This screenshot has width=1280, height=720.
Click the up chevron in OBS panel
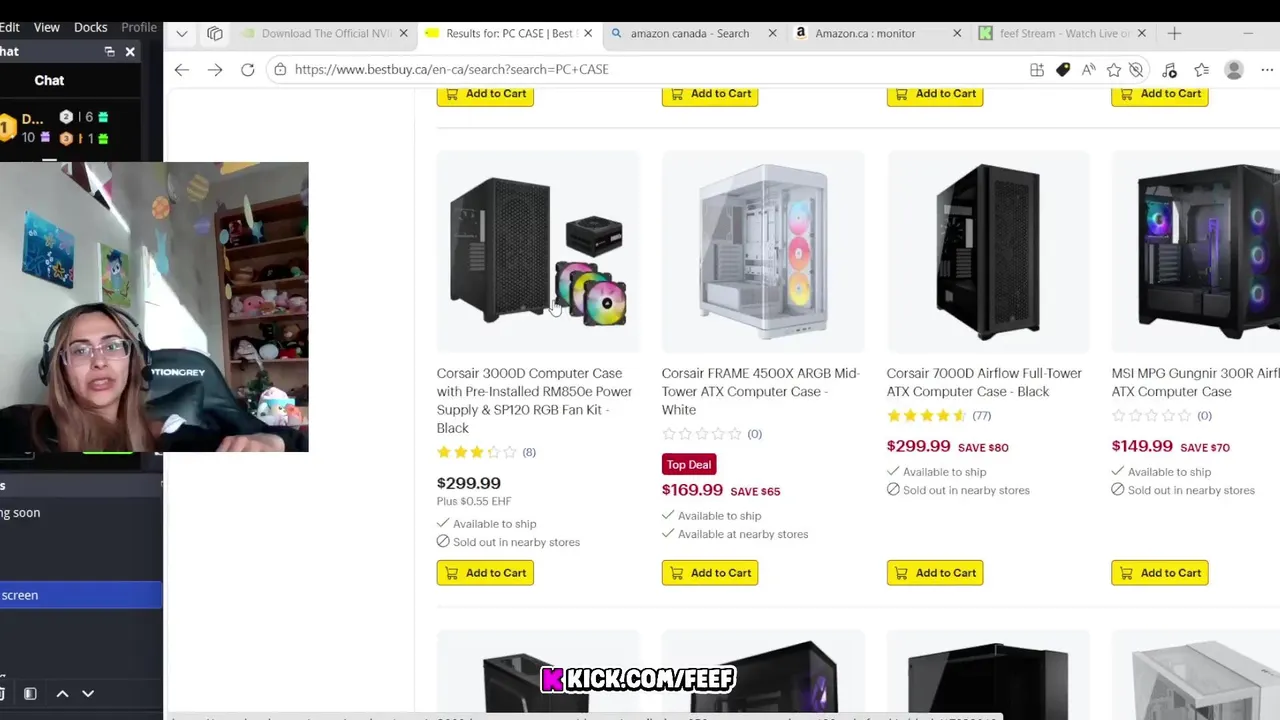(x=62, y=693)
